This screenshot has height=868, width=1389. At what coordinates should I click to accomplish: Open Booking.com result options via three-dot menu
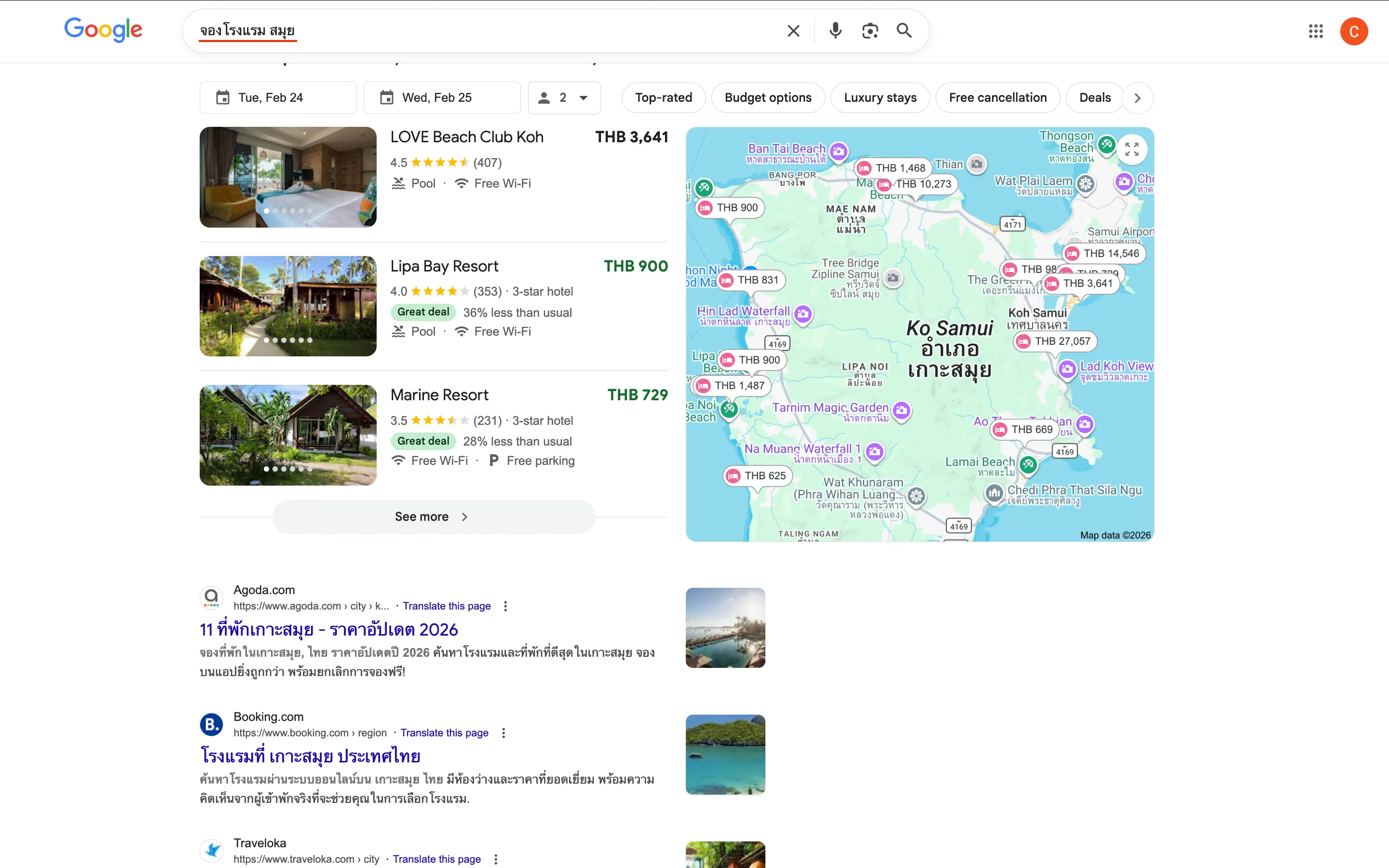click(x=504, y=732)
